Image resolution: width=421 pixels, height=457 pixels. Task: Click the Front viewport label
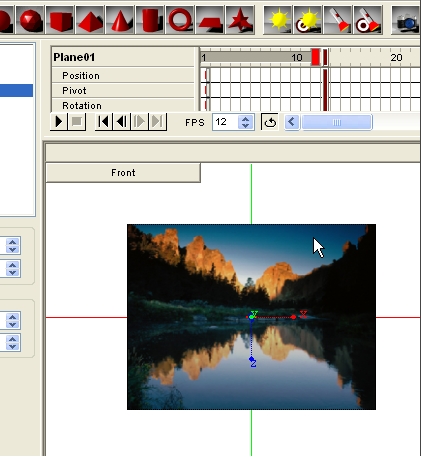123,173
